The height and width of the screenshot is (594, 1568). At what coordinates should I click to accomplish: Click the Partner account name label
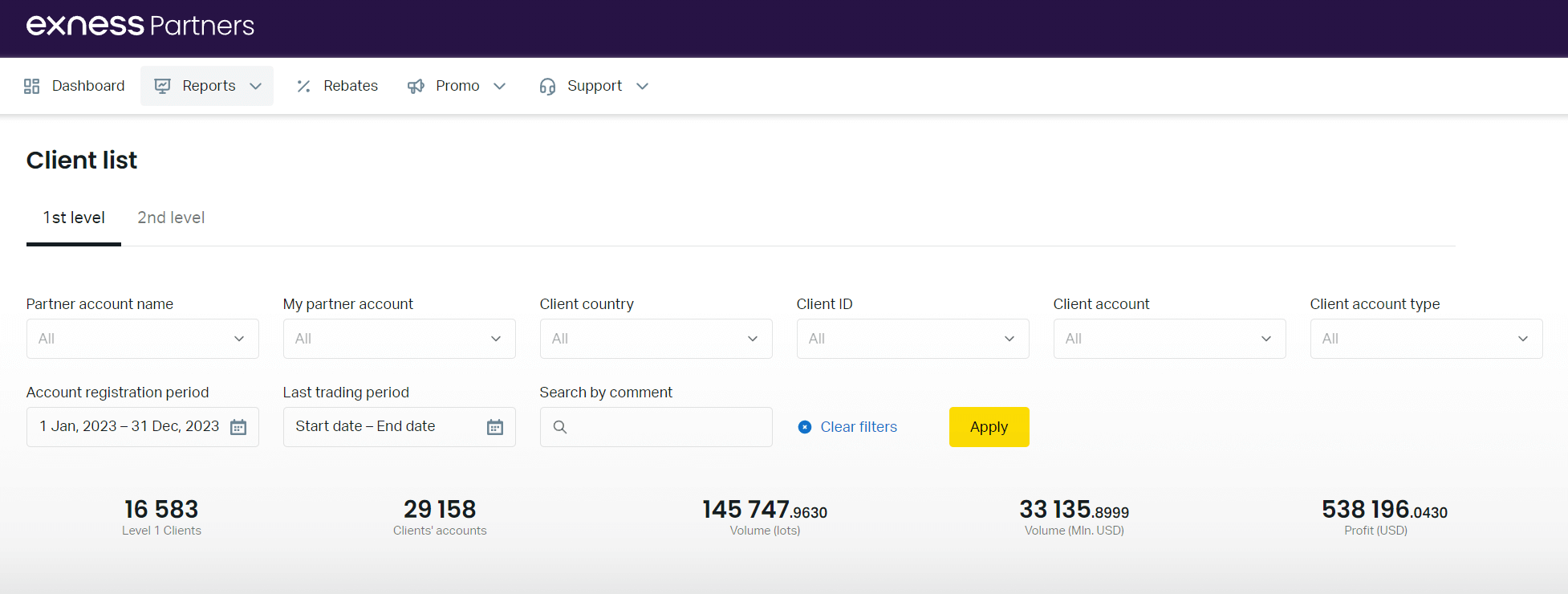click(100, 304)
